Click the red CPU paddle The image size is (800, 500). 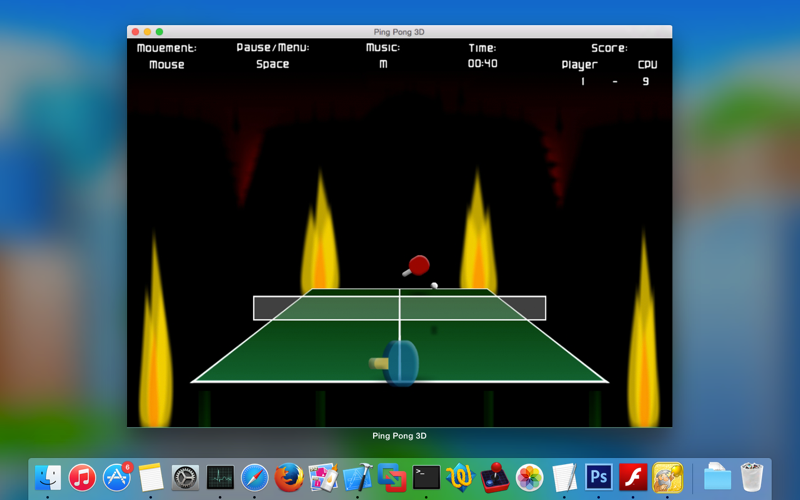417,266
